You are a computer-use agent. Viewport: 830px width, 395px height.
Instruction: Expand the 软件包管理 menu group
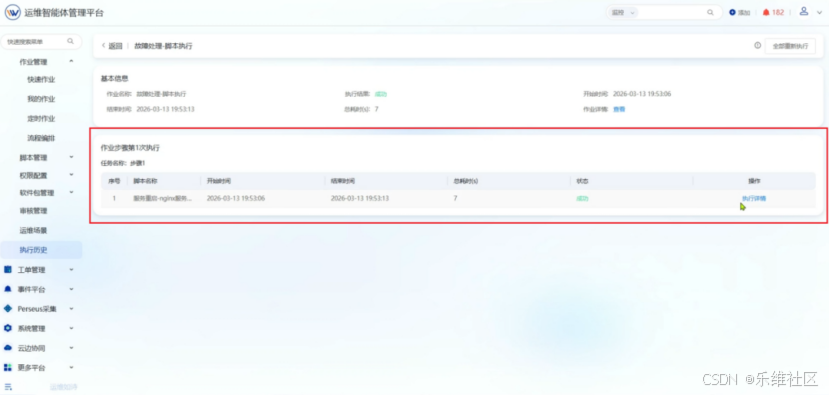click(71, 193)
